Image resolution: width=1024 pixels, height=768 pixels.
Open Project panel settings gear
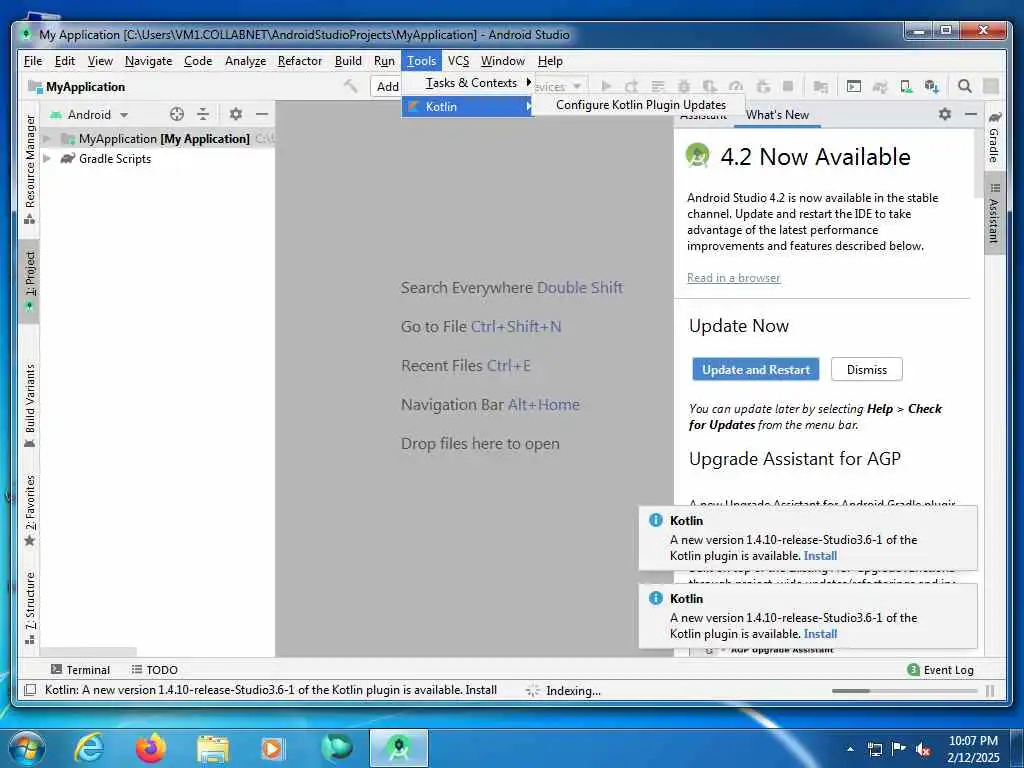coord(236,114)
